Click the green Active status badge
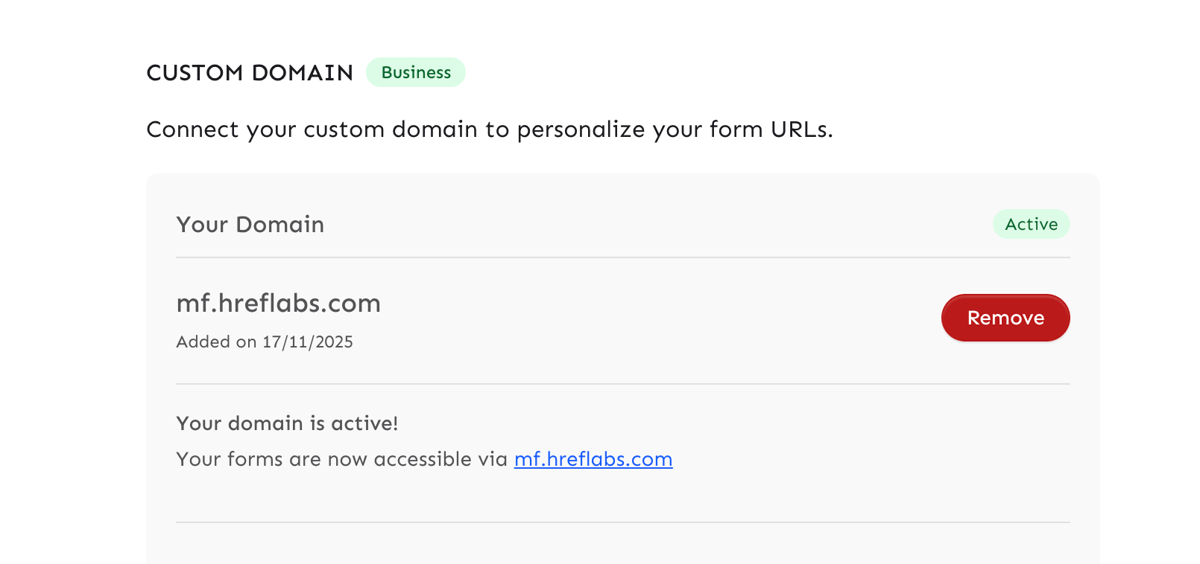Screen dimensions: 1200x564 pos(1031,224)
